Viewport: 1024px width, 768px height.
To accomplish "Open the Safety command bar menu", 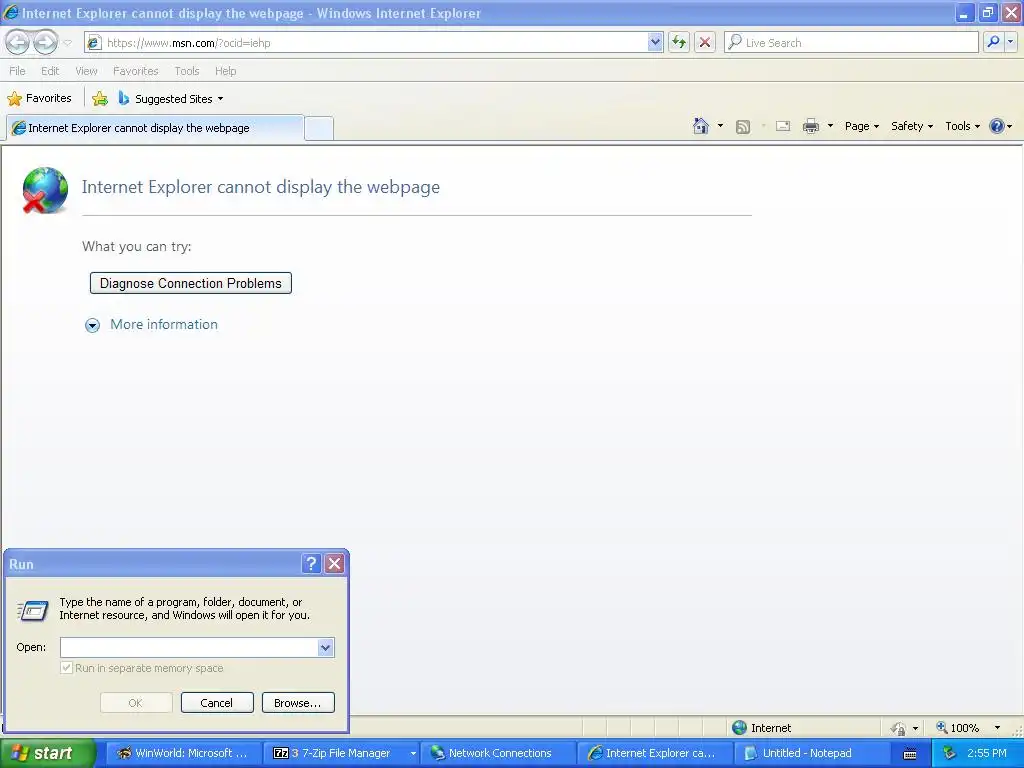I will [912, 126].
